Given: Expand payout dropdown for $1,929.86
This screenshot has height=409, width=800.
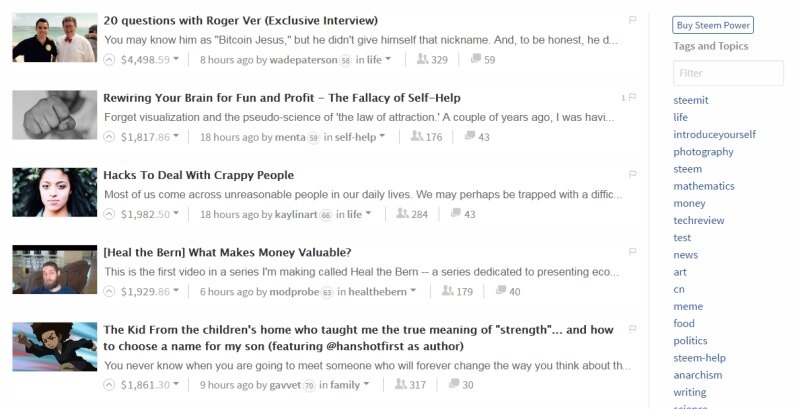Looking at the screenshot, I should click(176, 292).
